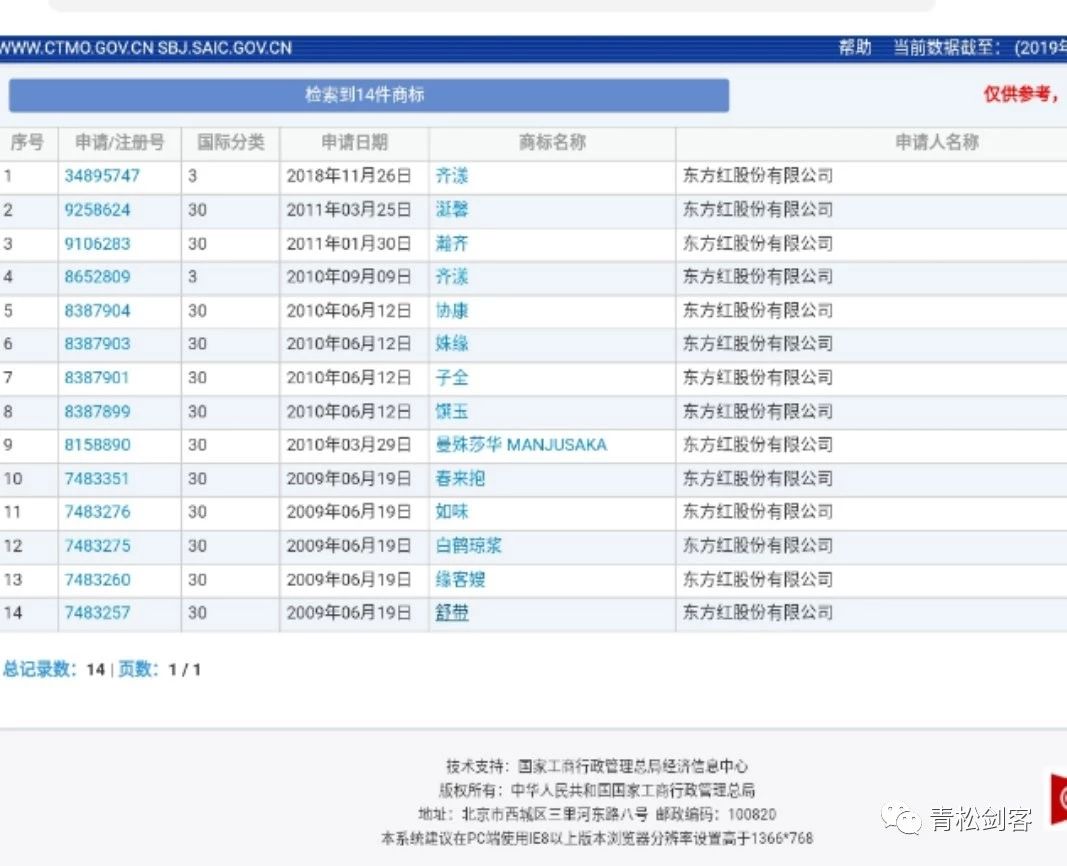Open the 春来抱 trademark name link
1067x866 pixels.
coord(459,479)
